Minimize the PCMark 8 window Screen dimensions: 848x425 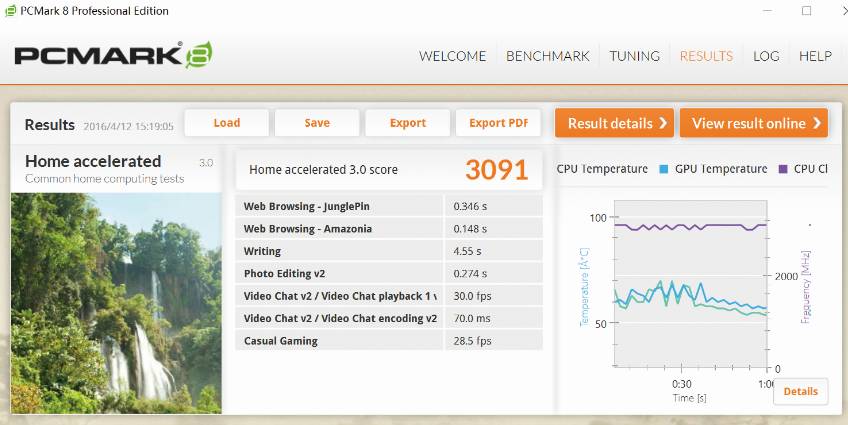point(768,11)
